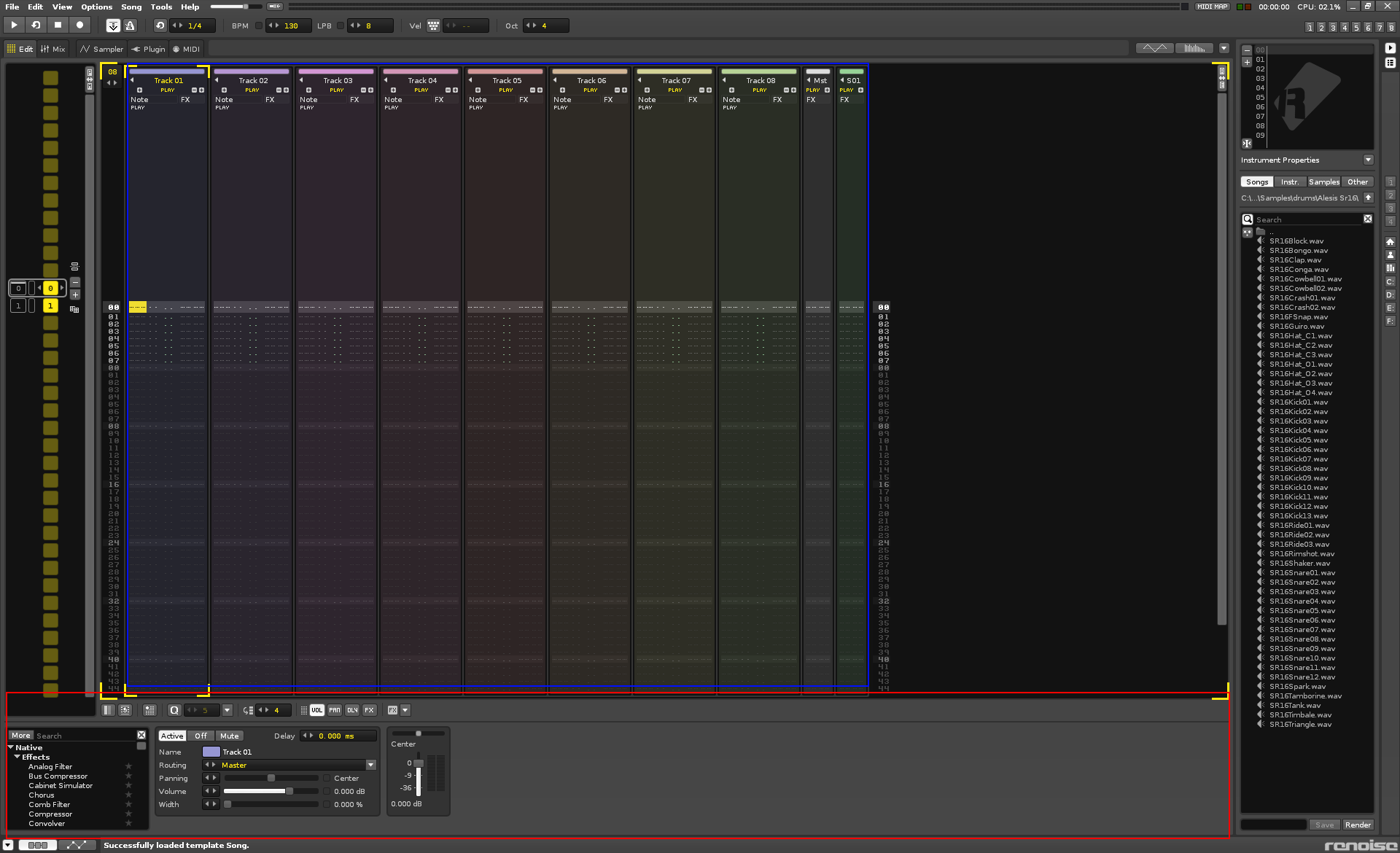Viewport: 1400px width, 853px height.
Task: Enable the LPB checkbox
Action: point(340,26)
